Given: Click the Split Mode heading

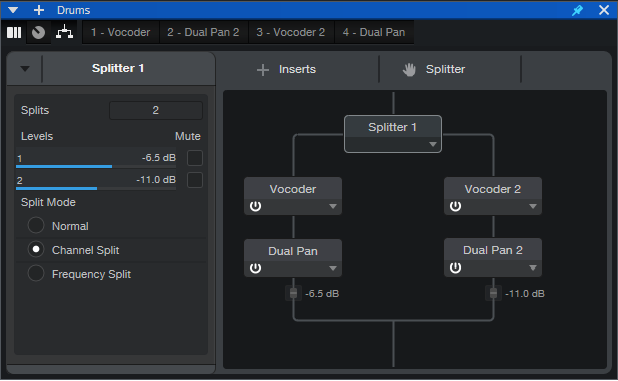Looking at the screenshot, I should [x=48, y=203].
